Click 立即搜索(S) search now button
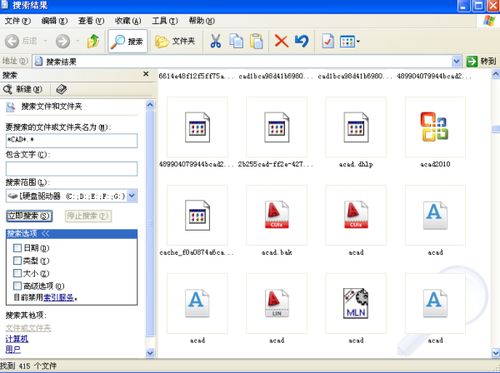 (x=29, y=216)
